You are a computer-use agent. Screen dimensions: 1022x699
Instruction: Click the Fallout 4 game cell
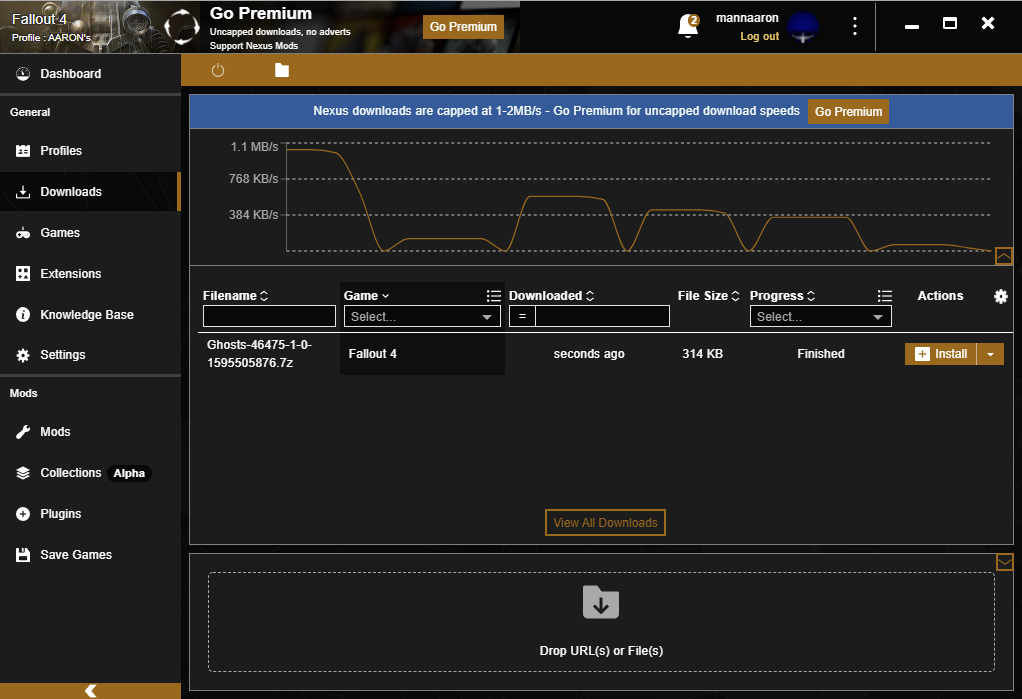372,353
